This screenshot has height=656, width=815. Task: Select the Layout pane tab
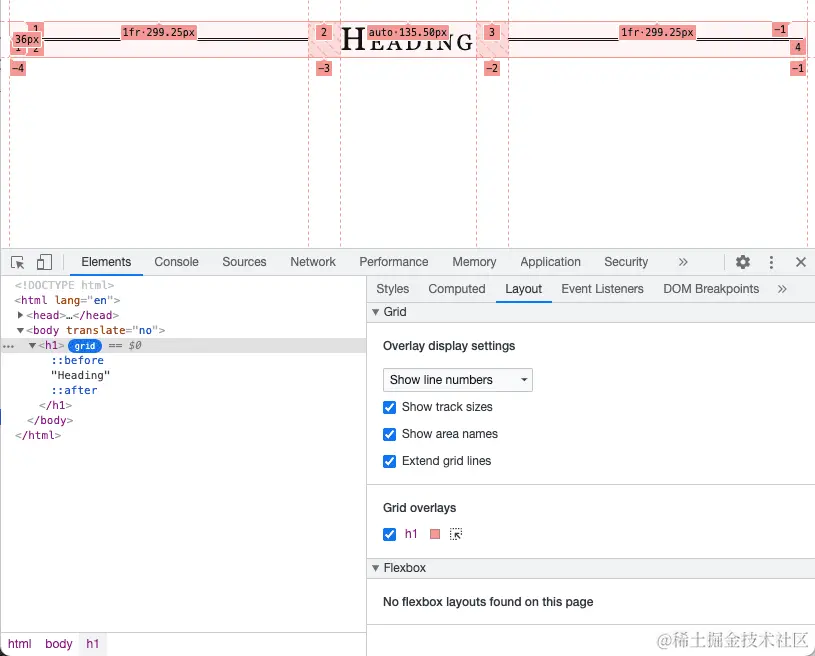pyautogui.click(x=523, y=289)
